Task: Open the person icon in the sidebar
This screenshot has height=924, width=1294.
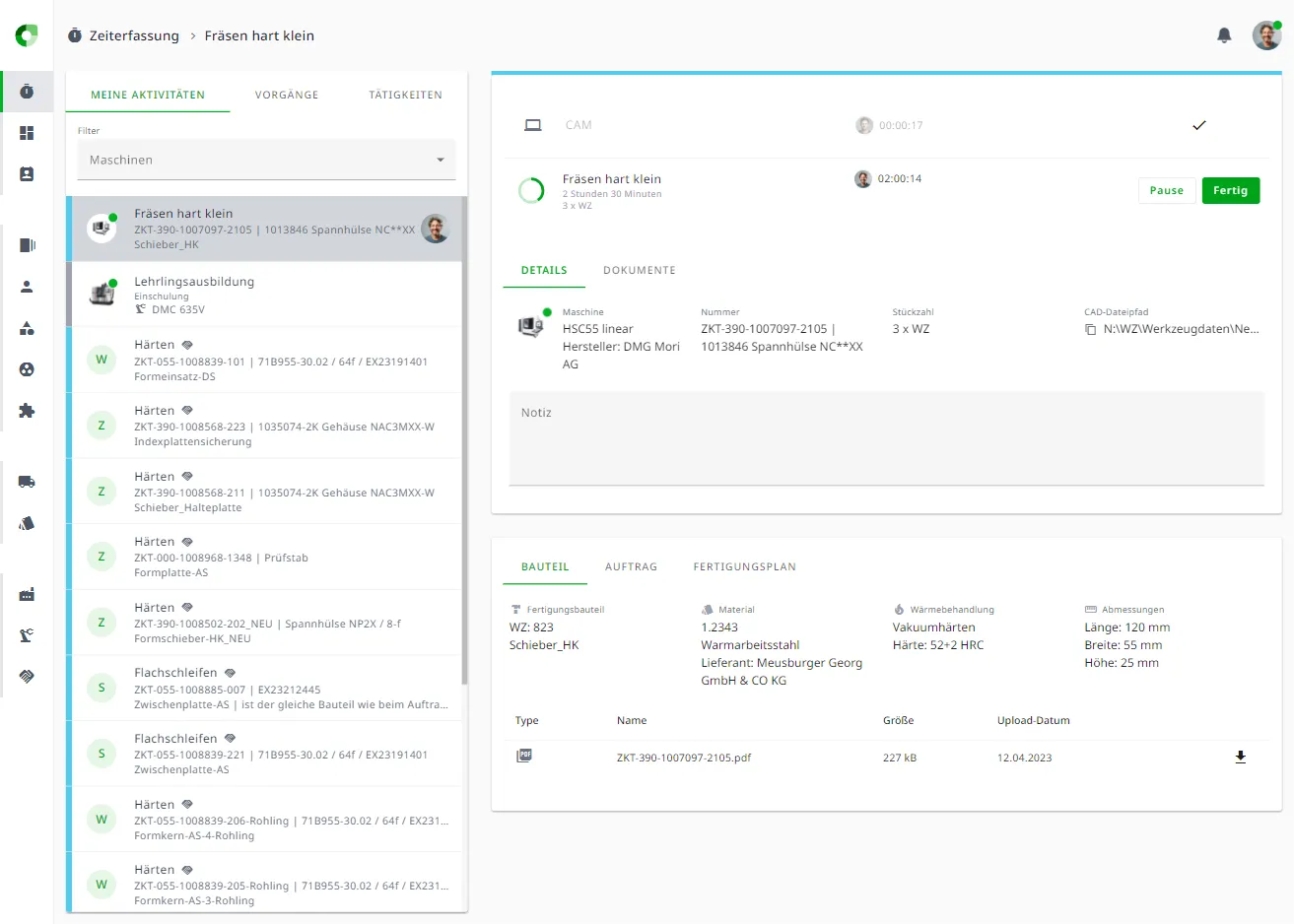Action: 27,287
